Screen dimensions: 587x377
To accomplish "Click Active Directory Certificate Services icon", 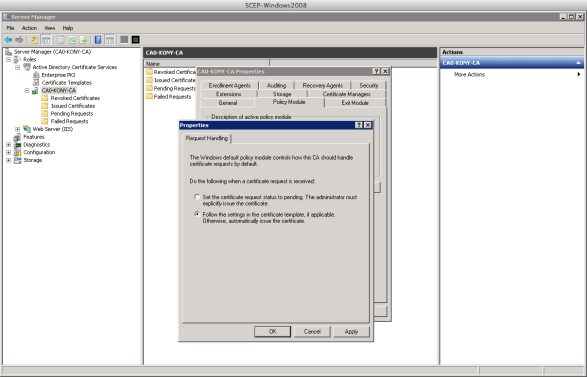I will [27, 67].
